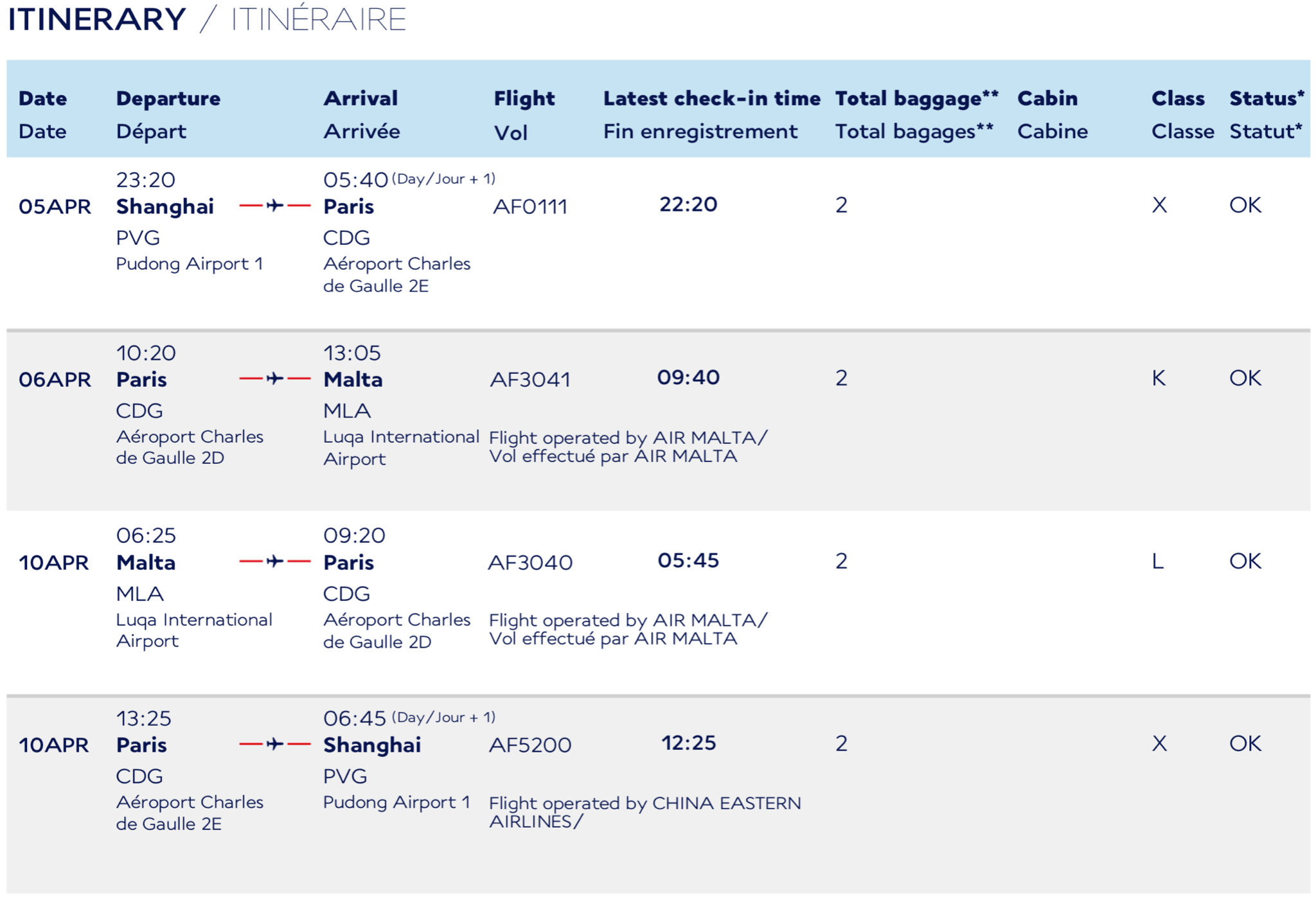
Task: Click the Day/Jour + 1 note beside 05:40
Action: tap(443, 179)
